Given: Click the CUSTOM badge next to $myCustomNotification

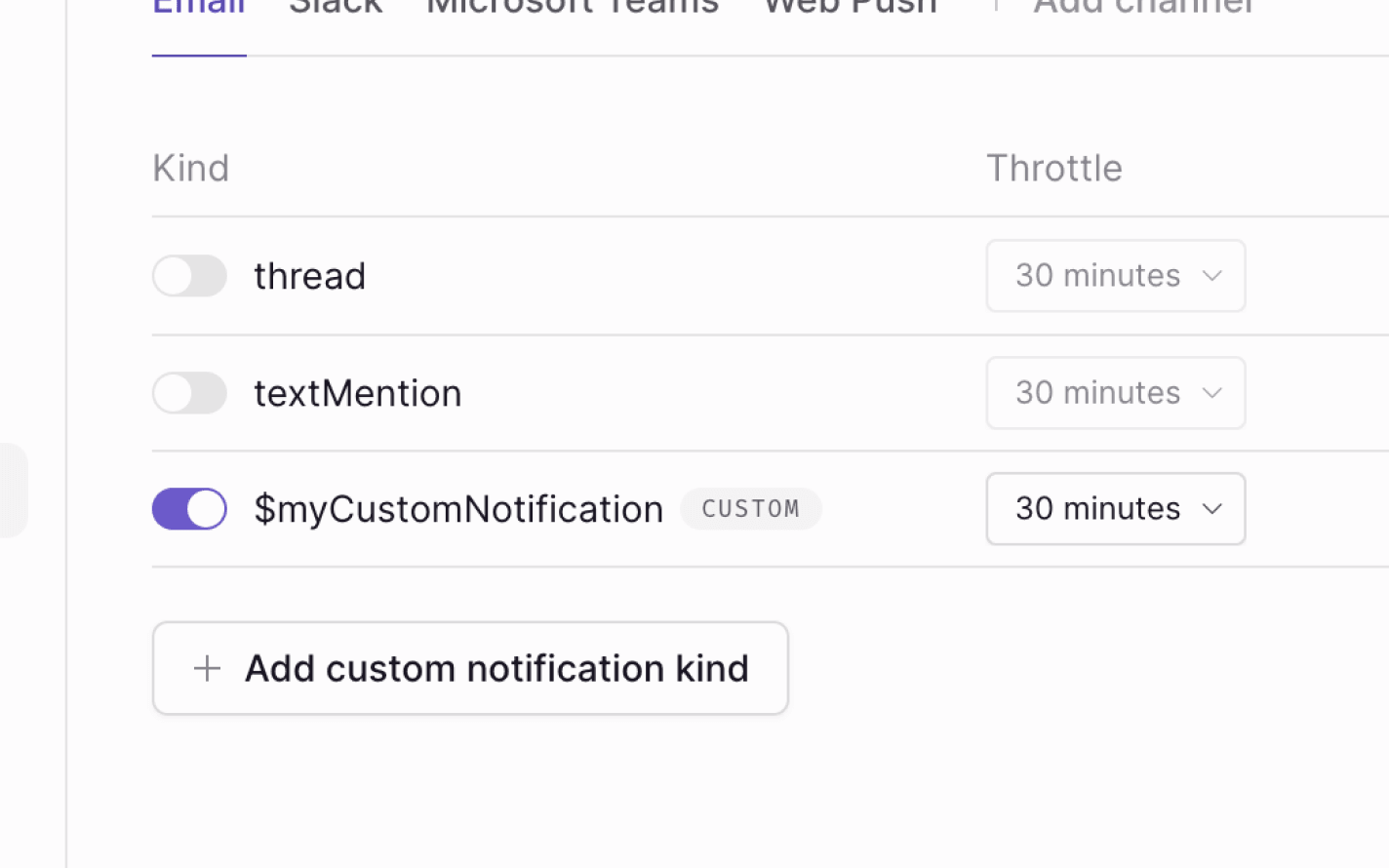Looking at the screenshot, I should pyautogui.click(x=750, y=508).
